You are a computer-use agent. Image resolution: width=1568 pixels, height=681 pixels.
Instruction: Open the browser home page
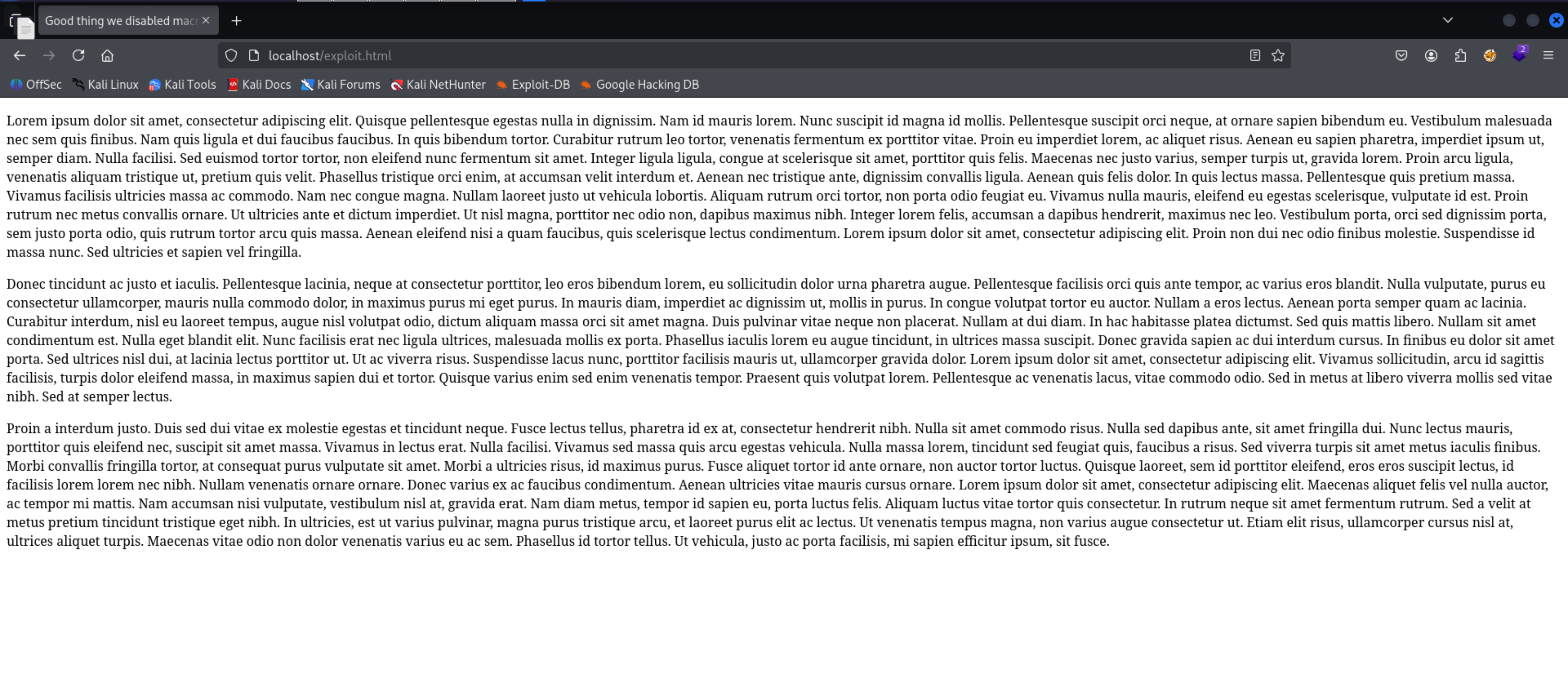[x=107, y=56]
